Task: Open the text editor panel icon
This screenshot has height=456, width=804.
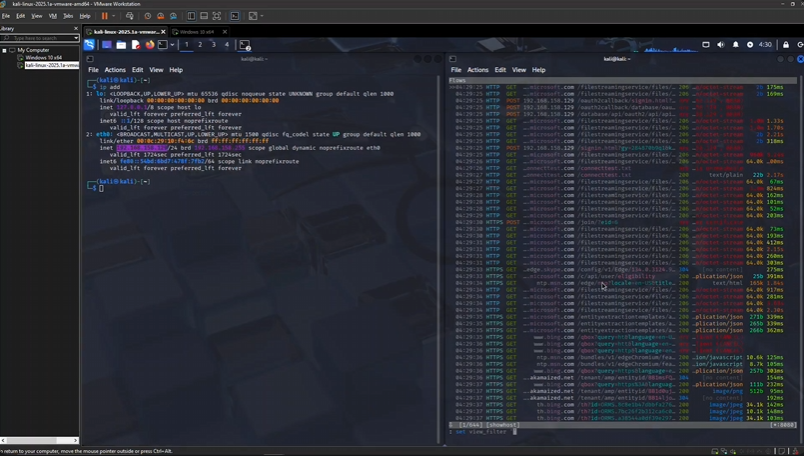Action: tap(135, 45)
